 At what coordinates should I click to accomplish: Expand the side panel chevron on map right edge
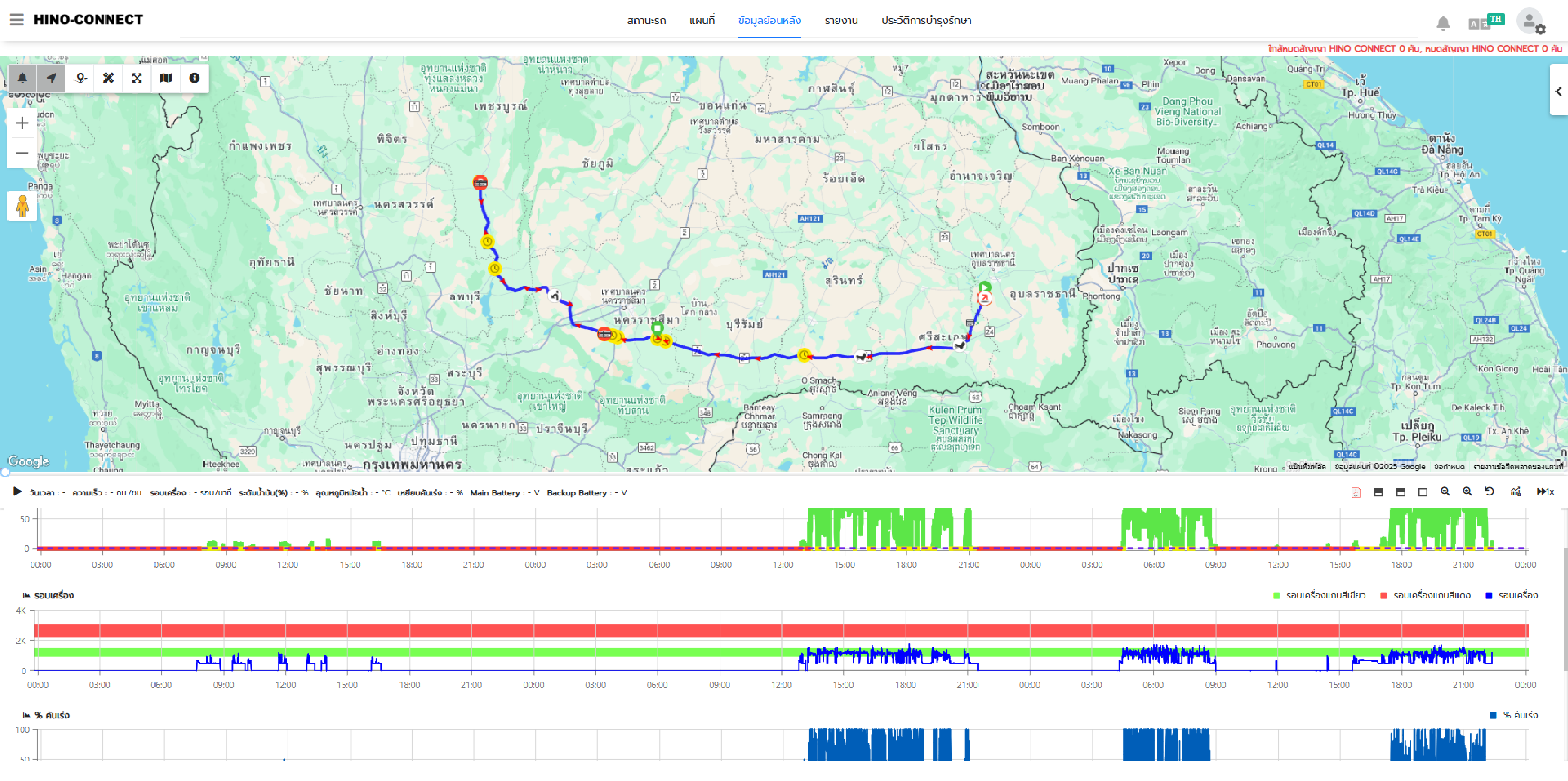(x=1558, y=91)
